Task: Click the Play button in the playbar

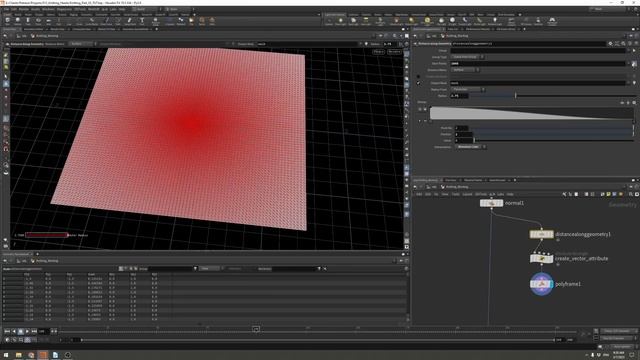Action: pyautogui.click(x=27, y=331)
